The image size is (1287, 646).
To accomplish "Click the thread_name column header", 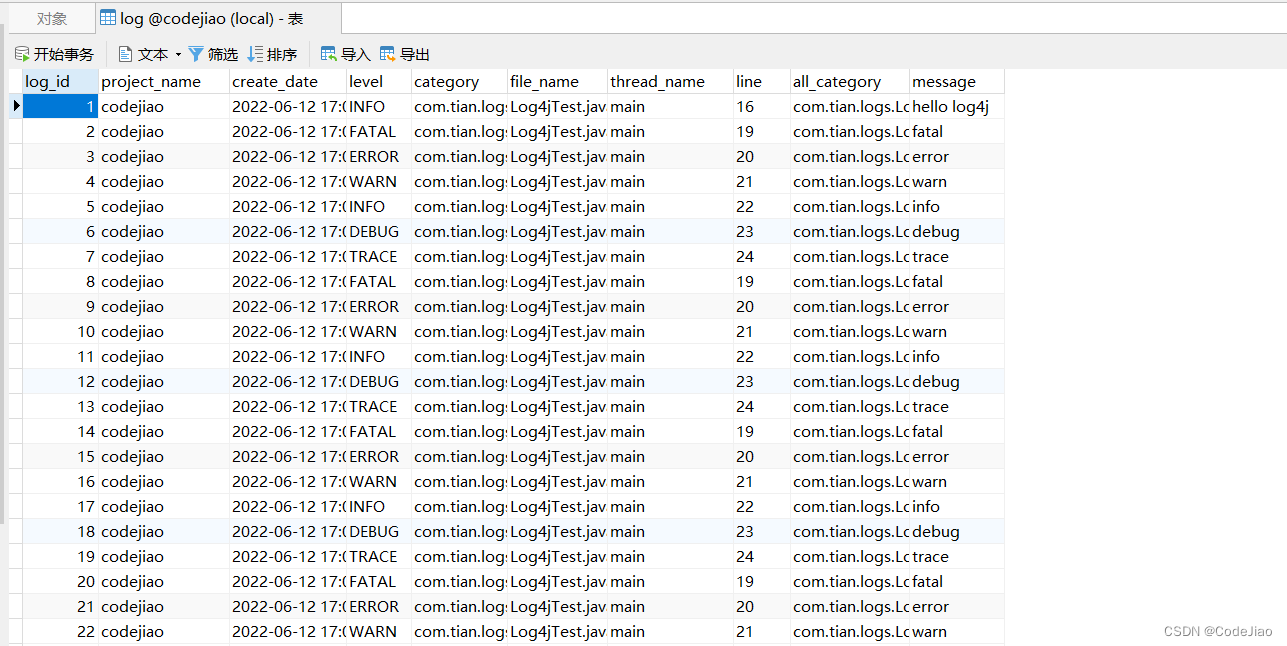I will tap(670, 82).
